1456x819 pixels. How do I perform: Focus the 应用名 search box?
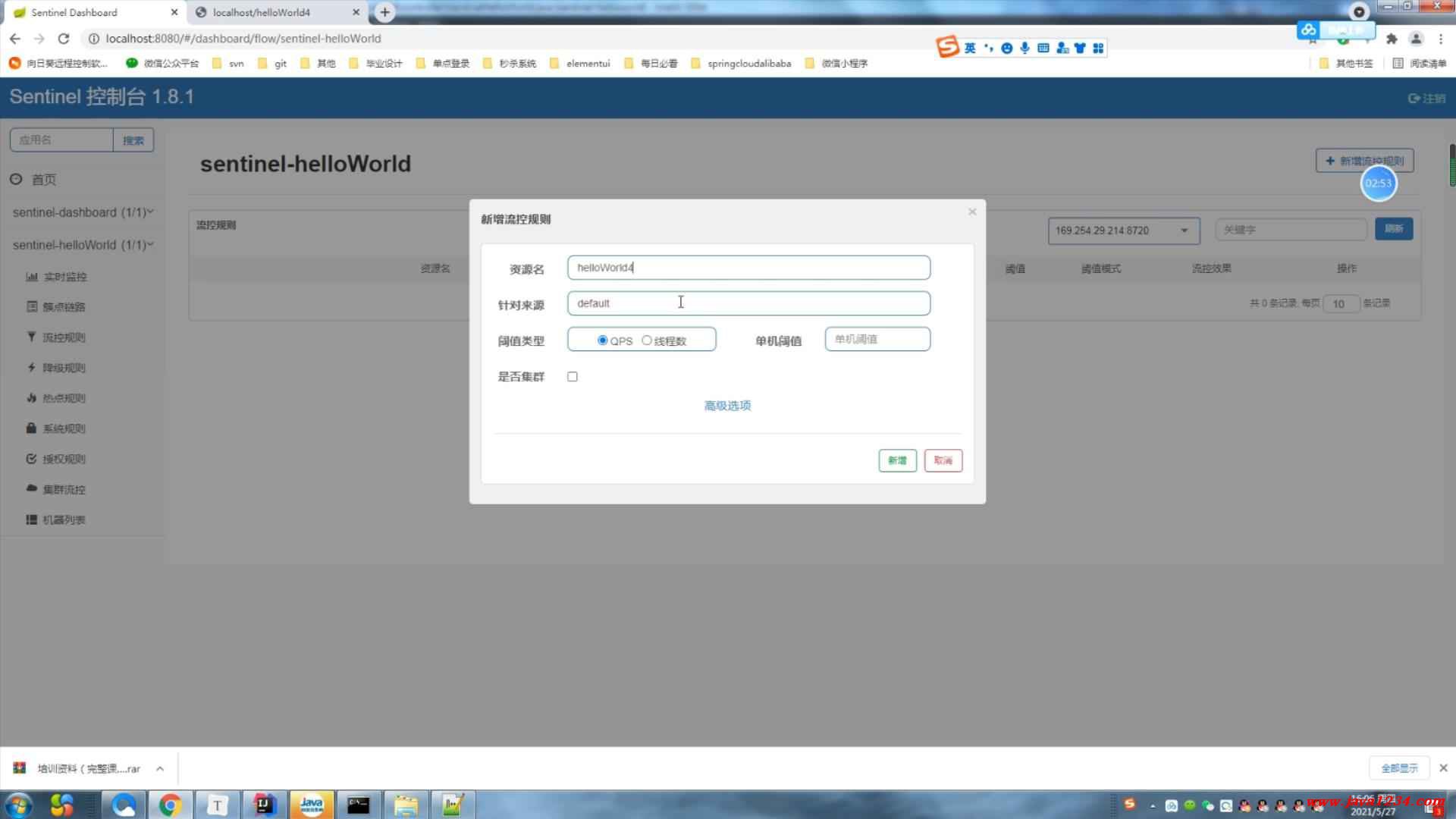(x=61, y=140)
